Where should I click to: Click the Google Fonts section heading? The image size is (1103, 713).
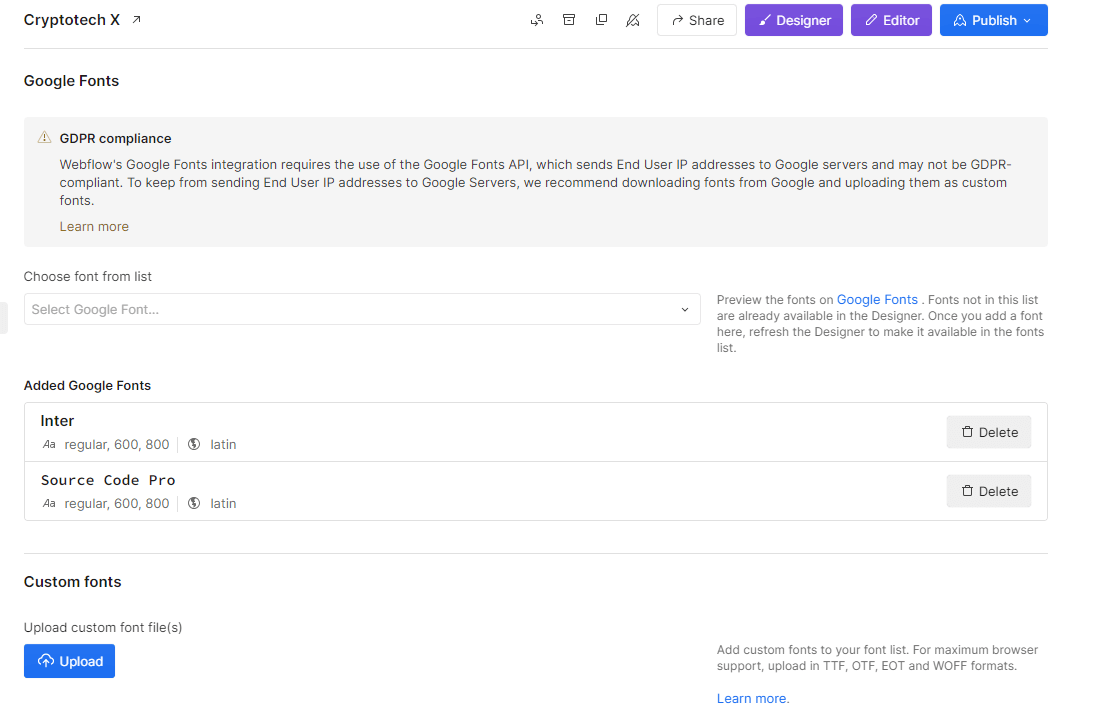point(71,81)
